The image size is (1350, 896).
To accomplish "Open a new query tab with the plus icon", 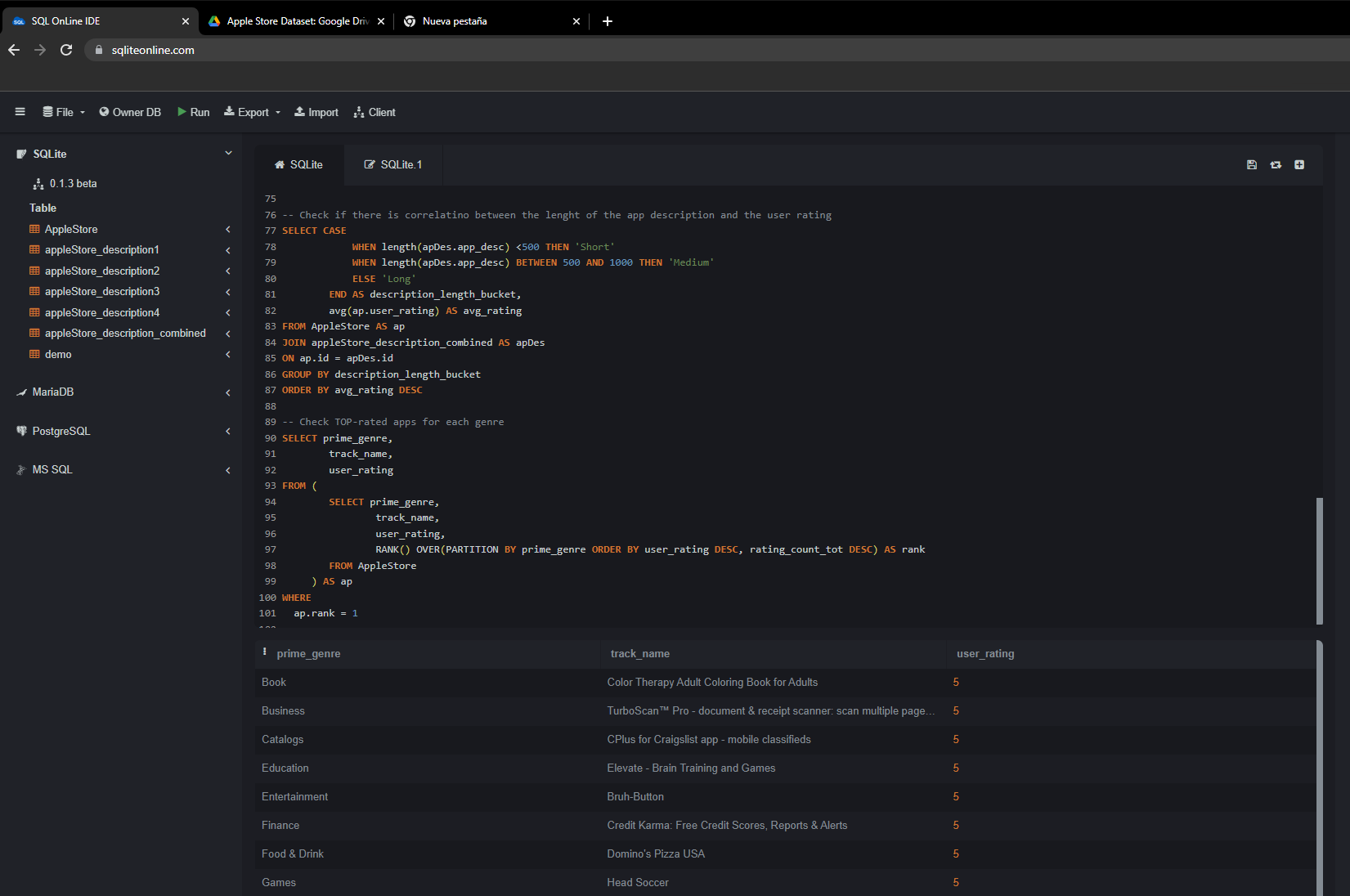I will point(1299,164).
